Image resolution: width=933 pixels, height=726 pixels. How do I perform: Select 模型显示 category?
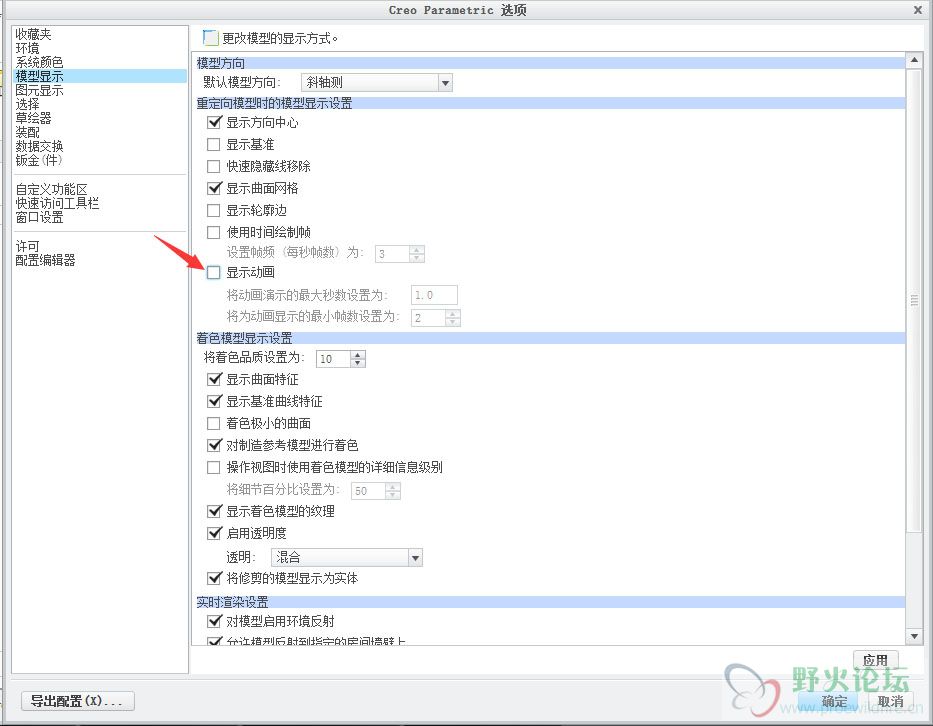tap(99, 76)
